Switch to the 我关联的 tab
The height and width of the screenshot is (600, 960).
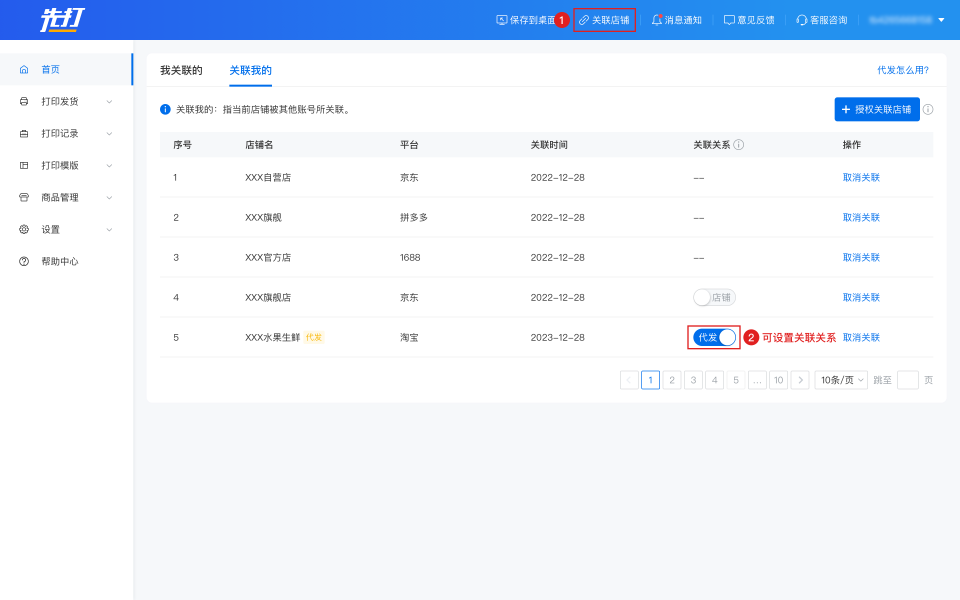pyautogui.click(x=181, y=70)
